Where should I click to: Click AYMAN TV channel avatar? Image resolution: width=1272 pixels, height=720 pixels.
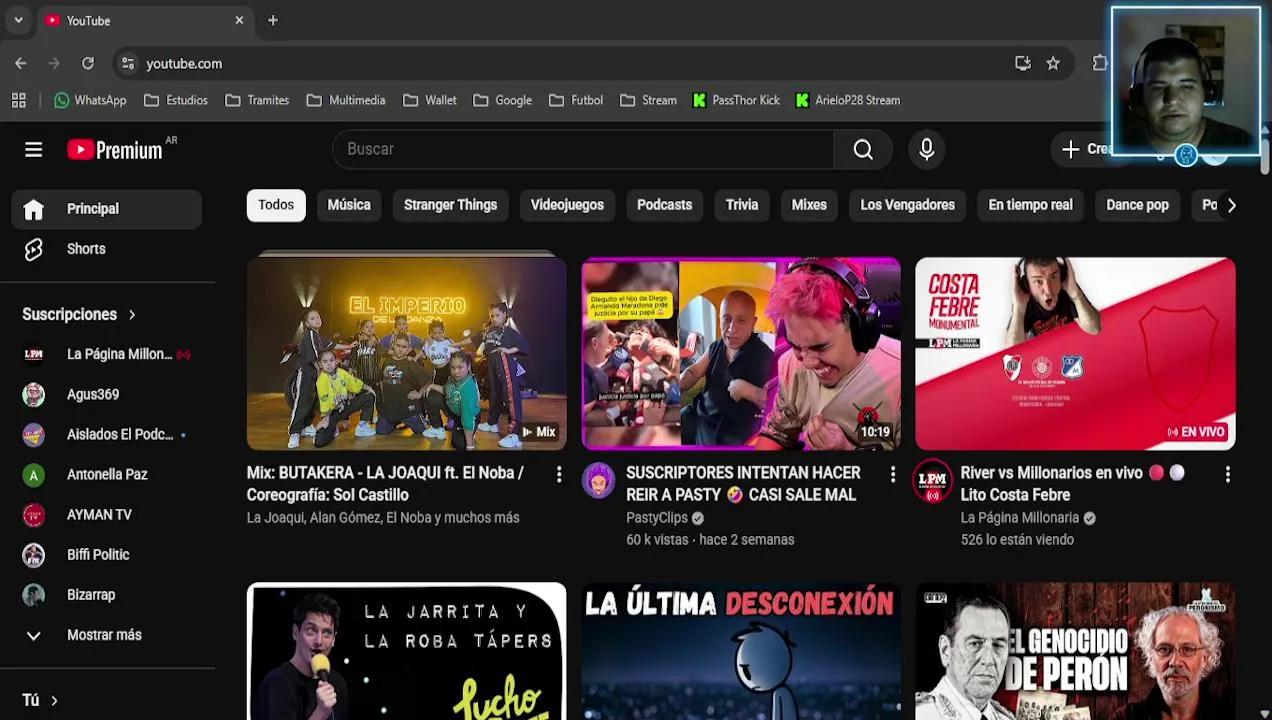pos(33,514)
